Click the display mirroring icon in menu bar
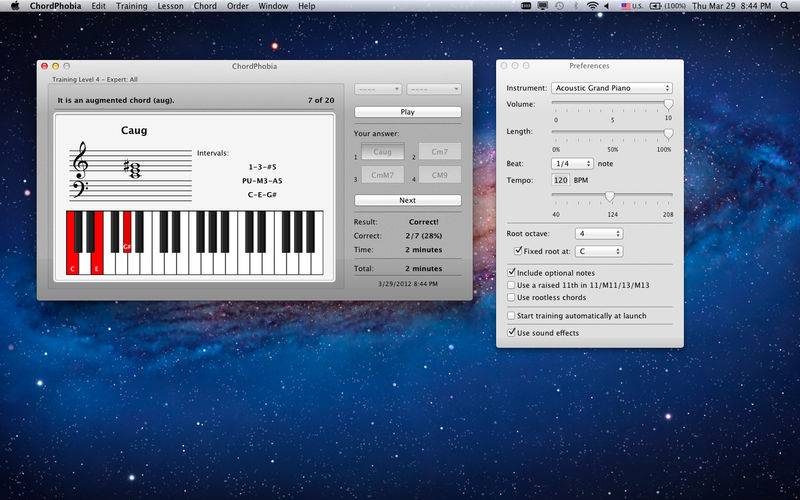 [x=543, y=6]
